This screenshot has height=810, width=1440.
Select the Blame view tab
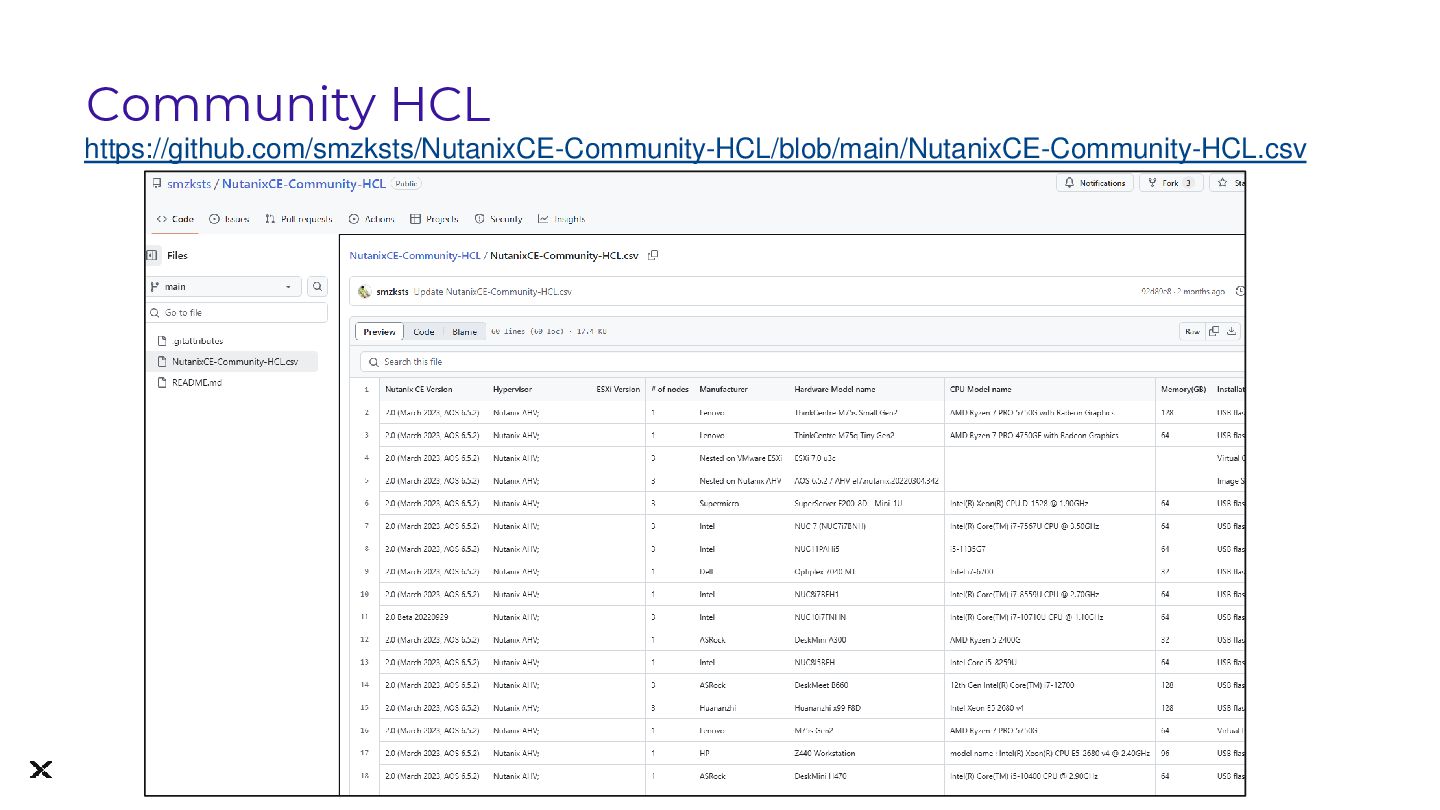pos(465,332)
